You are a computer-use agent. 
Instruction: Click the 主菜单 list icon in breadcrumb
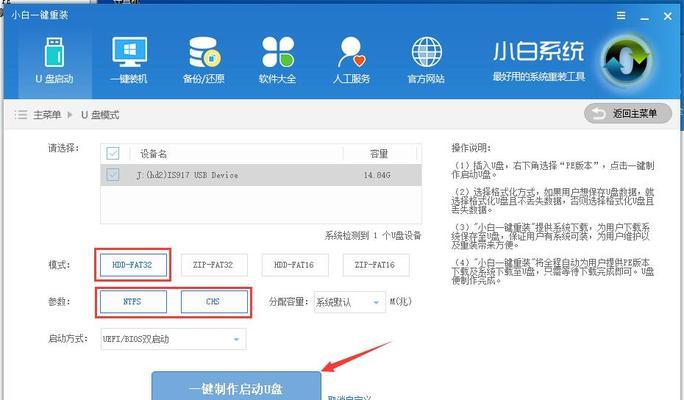click(21, 115)
